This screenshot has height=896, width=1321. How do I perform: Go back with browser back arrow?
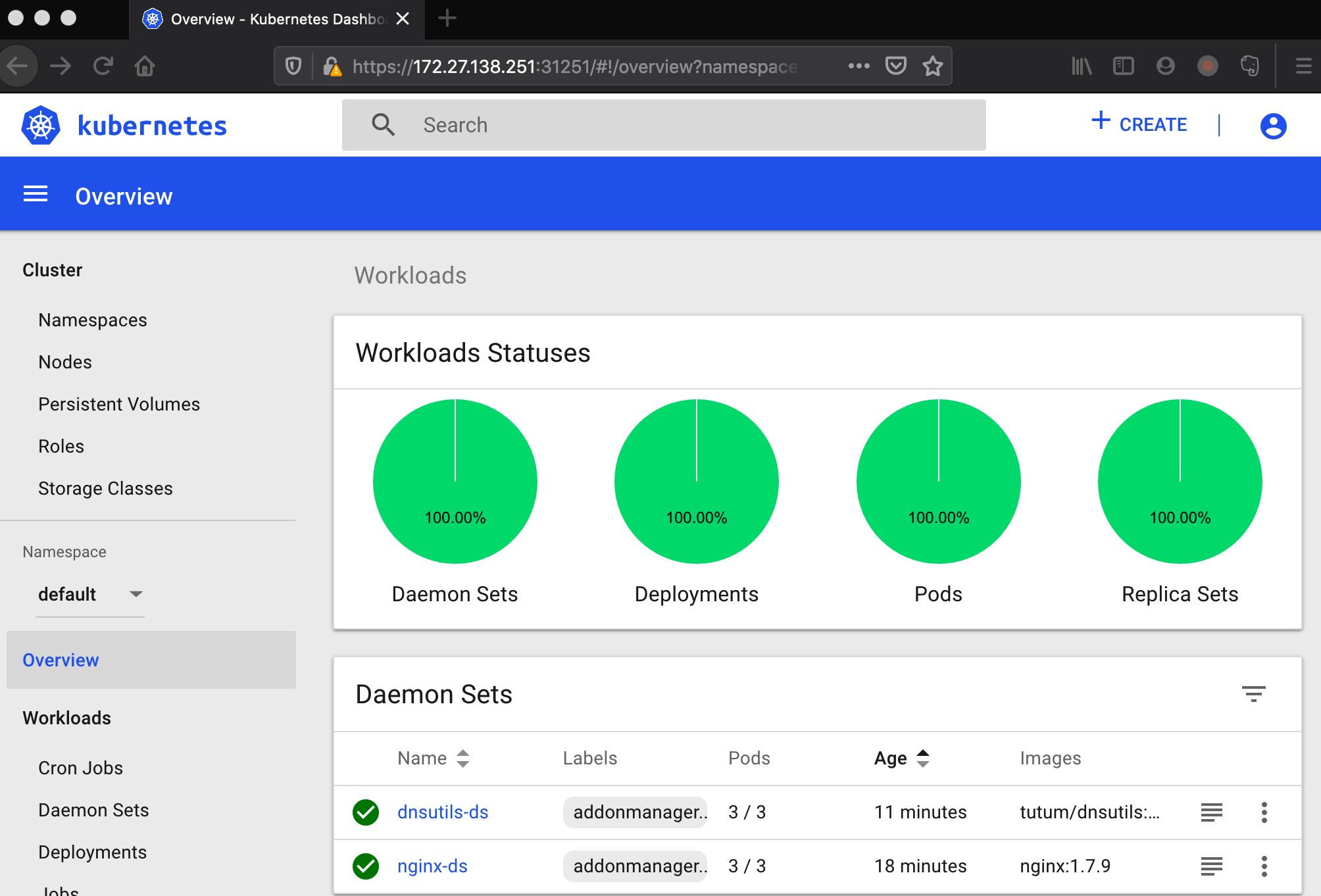18,66
